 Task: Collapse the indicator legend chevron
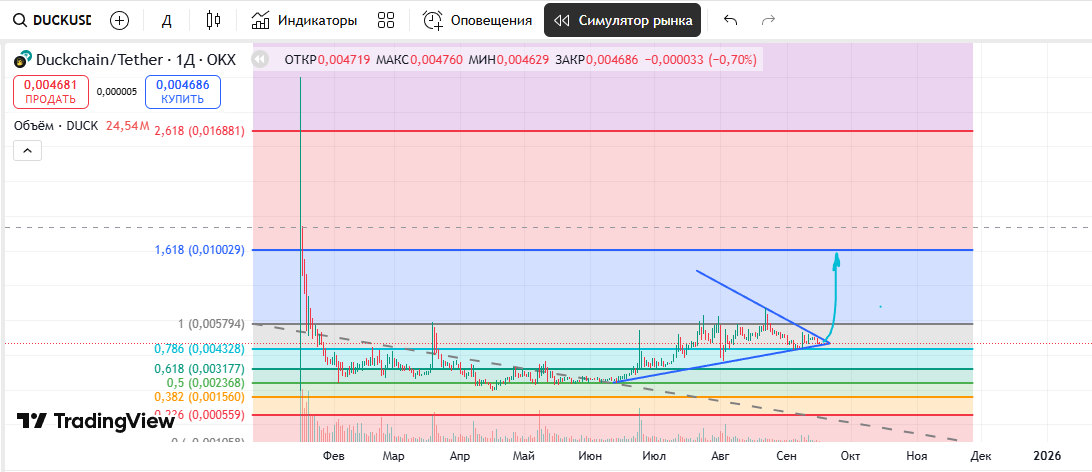[x=27, y=150]
